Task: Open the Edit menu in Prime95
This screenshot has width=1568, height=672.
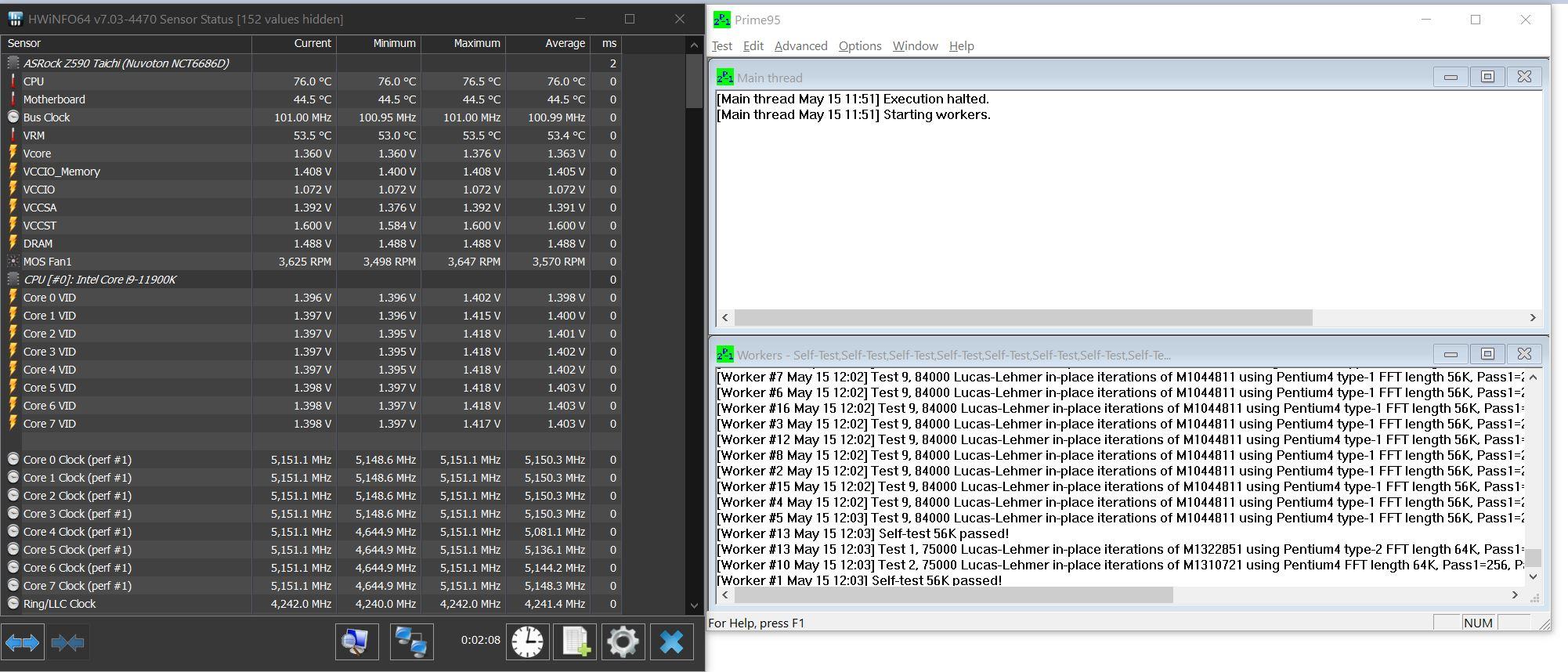Action: (x=753, y=46)
